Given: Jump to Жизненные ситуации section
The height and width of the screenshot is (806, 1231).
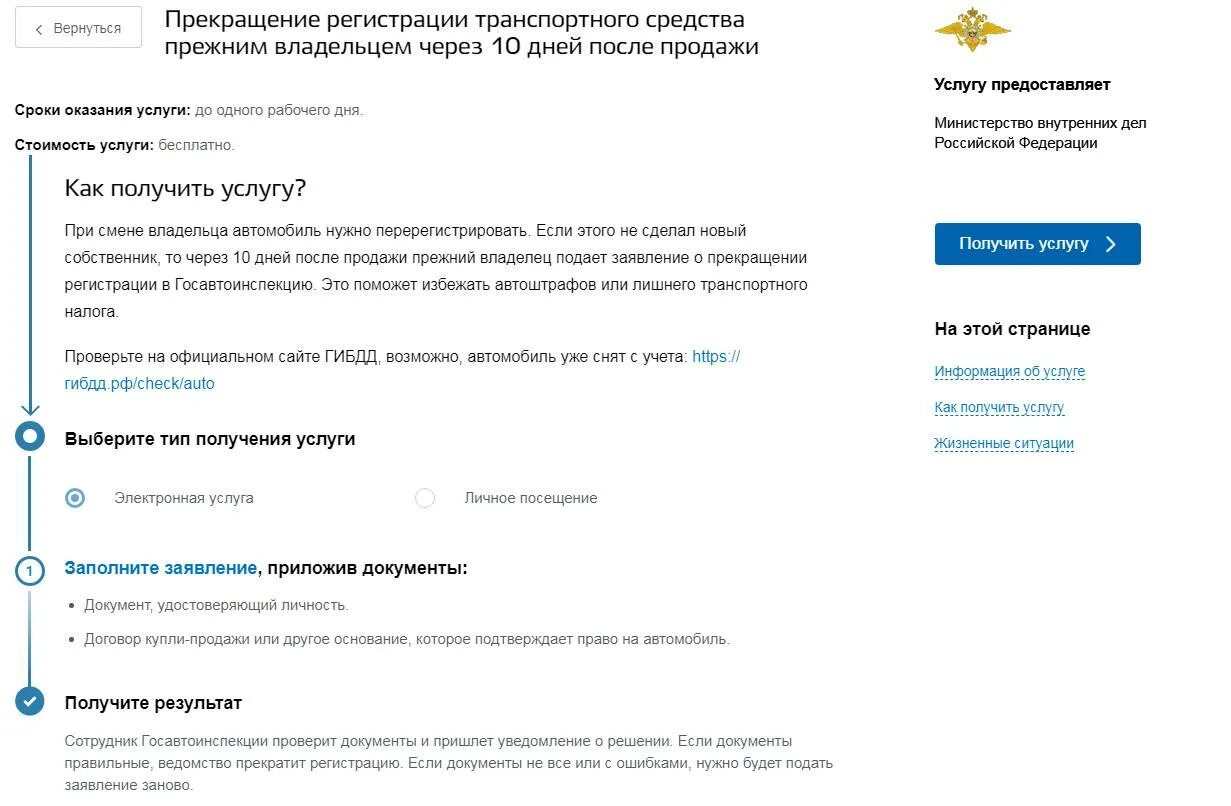Looking at the screenshot, I should [x=1004, y=444].
